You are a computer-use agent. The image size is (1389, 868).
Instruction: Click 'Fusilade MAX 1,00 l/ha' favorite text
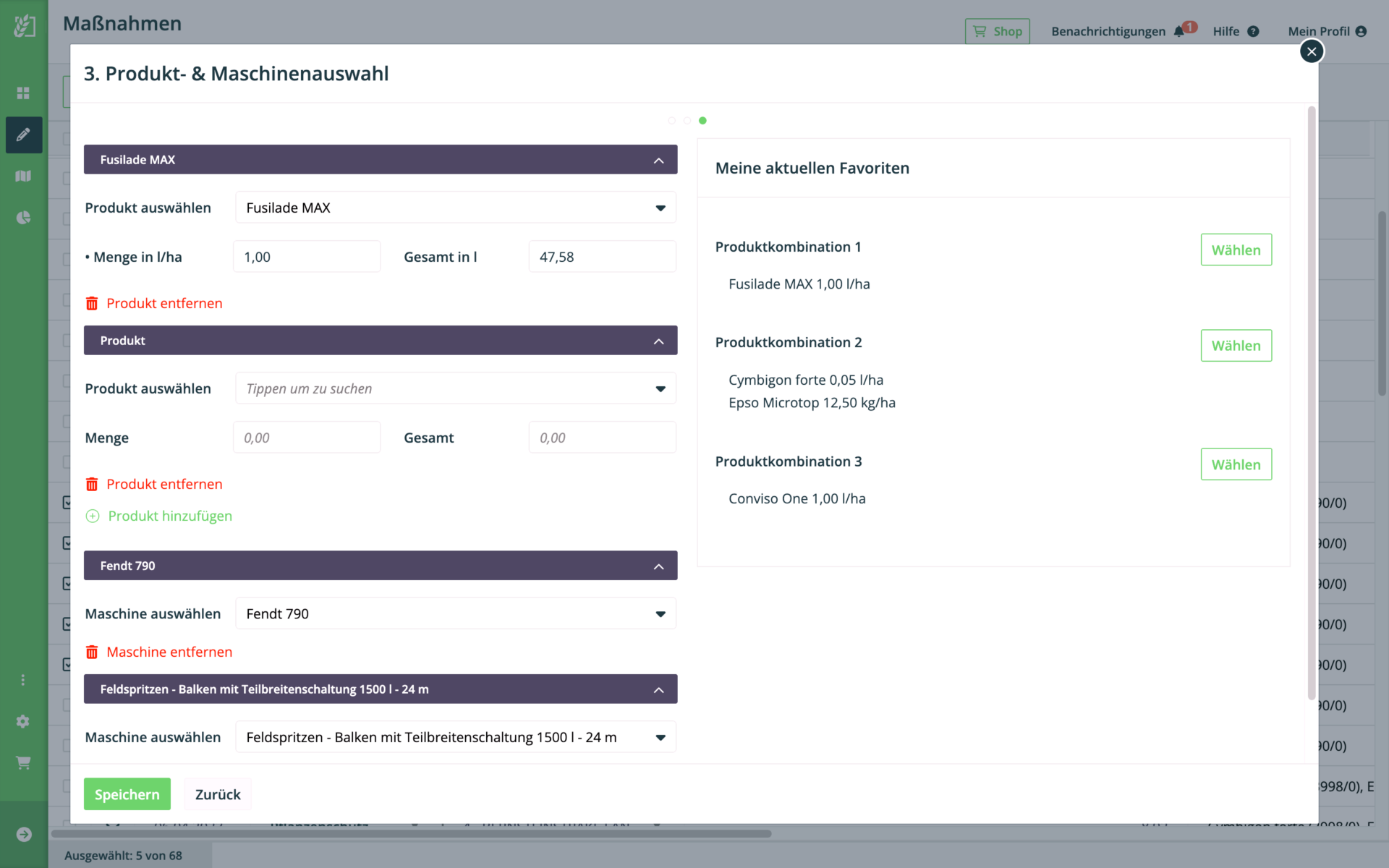pyautogui.click(x=799, y=284)
